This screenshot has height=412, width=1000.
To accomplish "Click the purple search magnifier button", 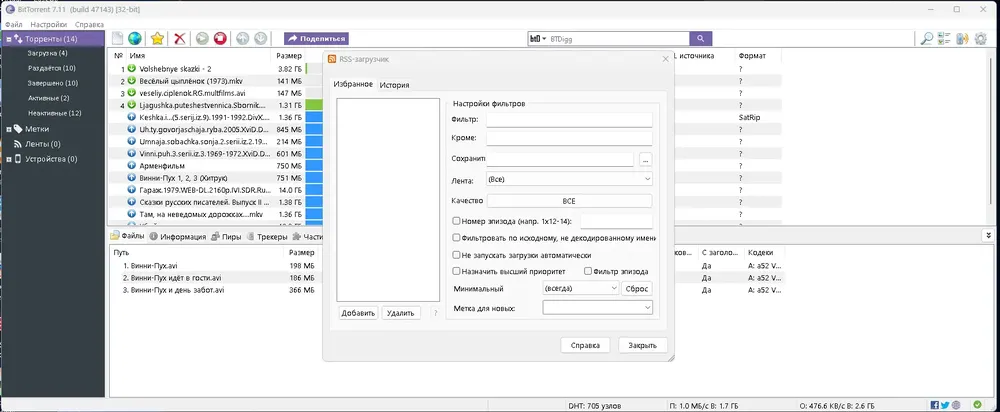I will point(701,38).
